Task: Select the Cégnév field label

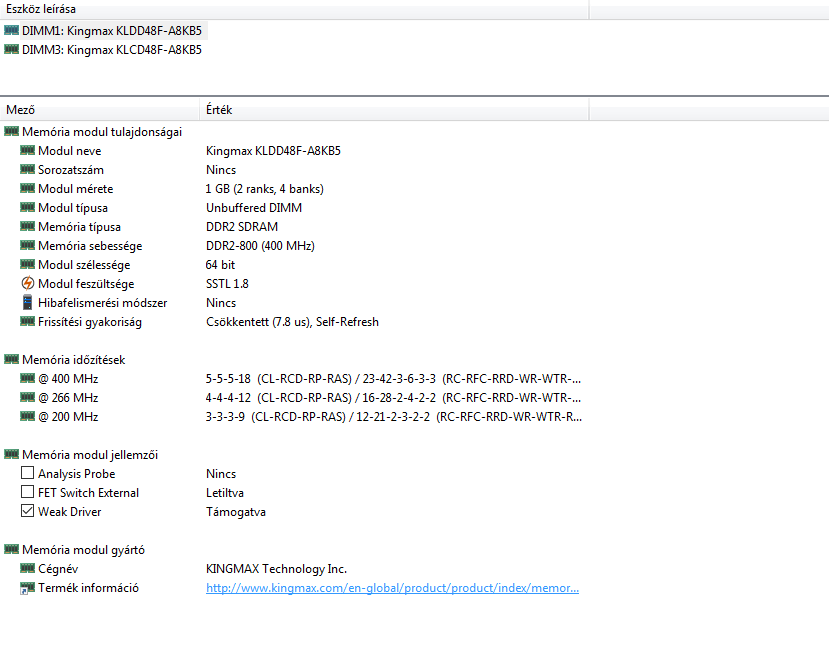Action: tap(58, 569)
